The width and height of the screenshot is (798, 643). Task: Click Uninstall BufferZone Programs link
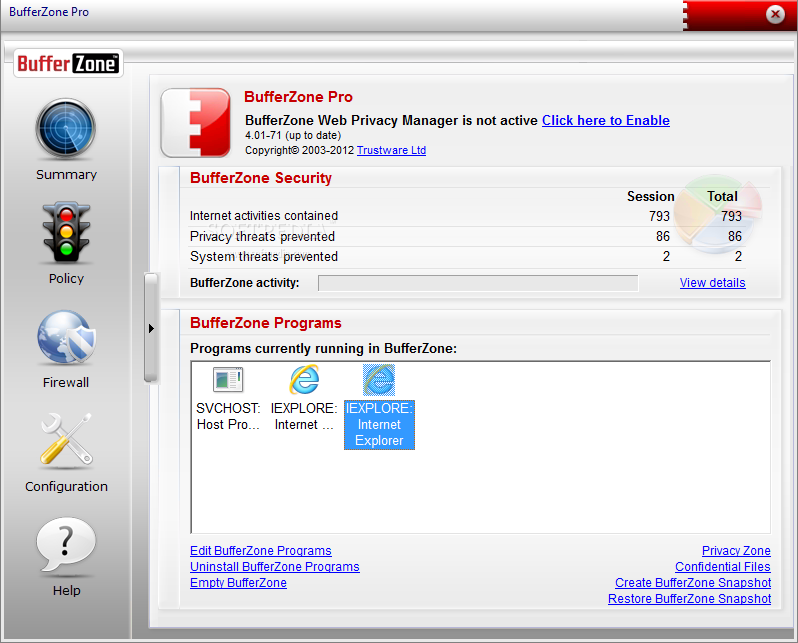coord(274,567)
